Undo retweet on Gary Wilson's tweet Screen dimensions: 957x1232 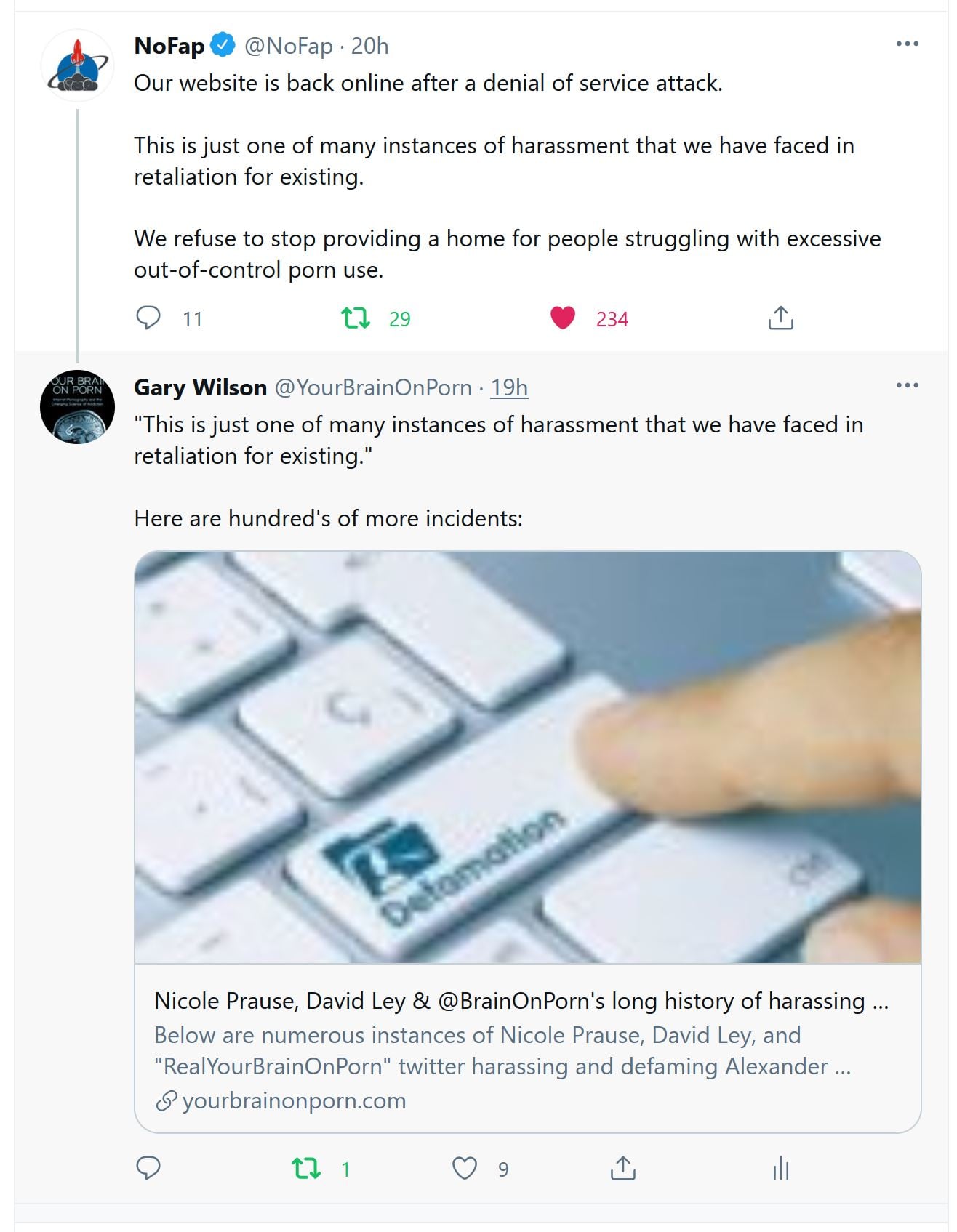[x=306, y=1168]
